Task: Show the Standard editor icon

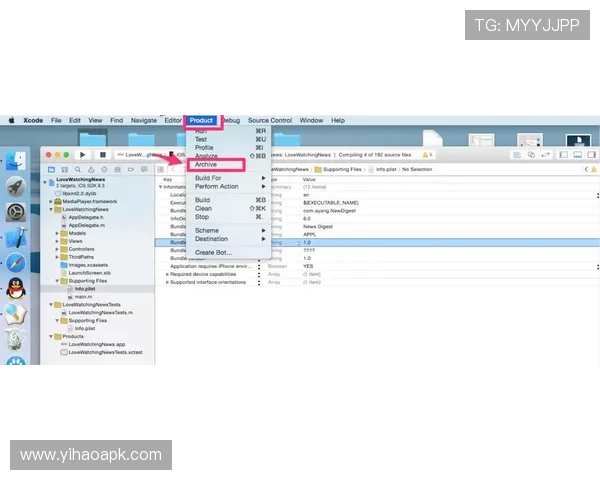Action: (x=517, y=155)
